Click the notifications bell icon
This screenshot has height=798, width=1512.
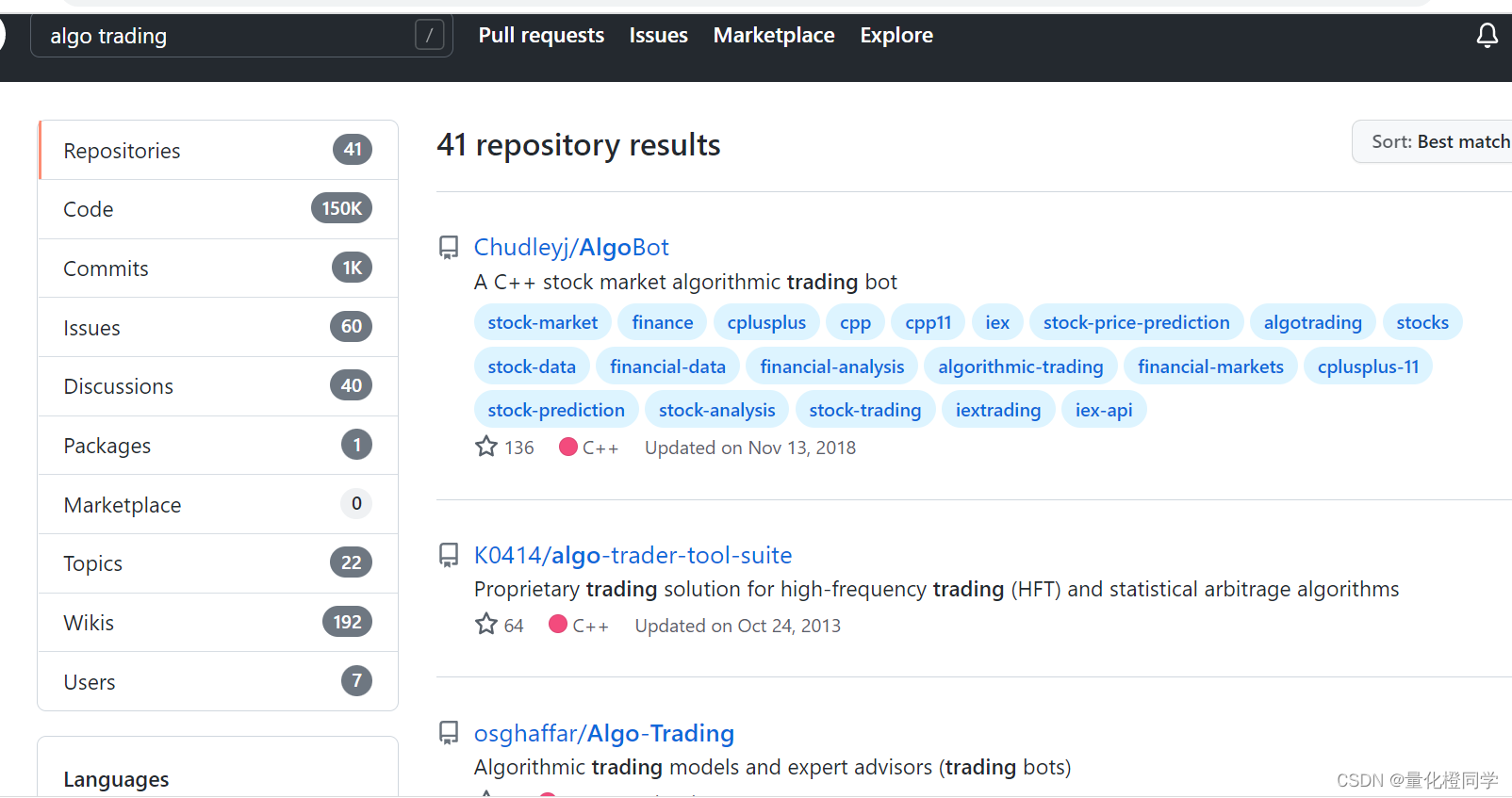pyautogui.click(x=1487, y=36)
